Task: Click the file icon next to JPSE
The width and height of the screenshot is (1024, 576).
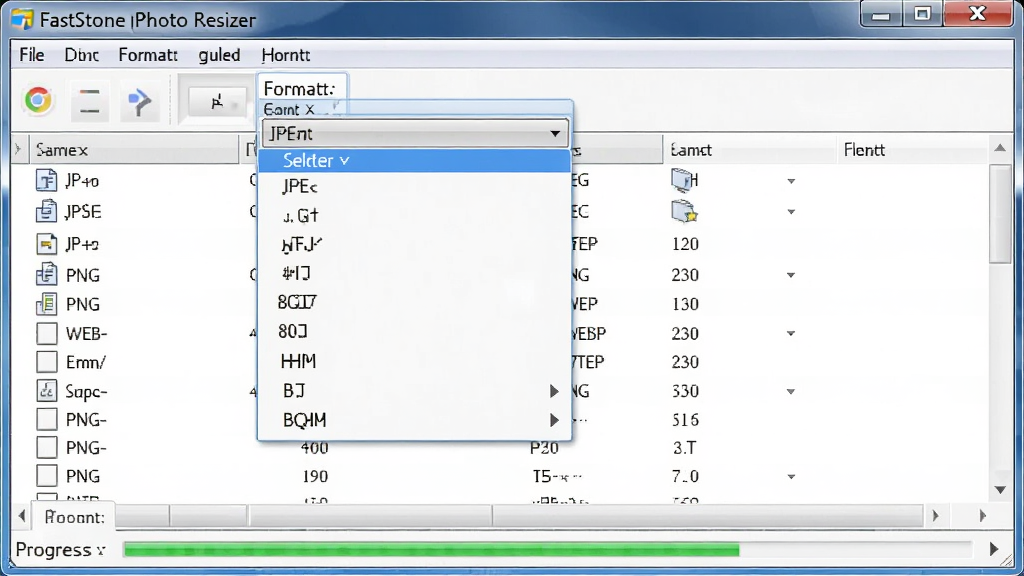Action: click(x=46, y=212)
